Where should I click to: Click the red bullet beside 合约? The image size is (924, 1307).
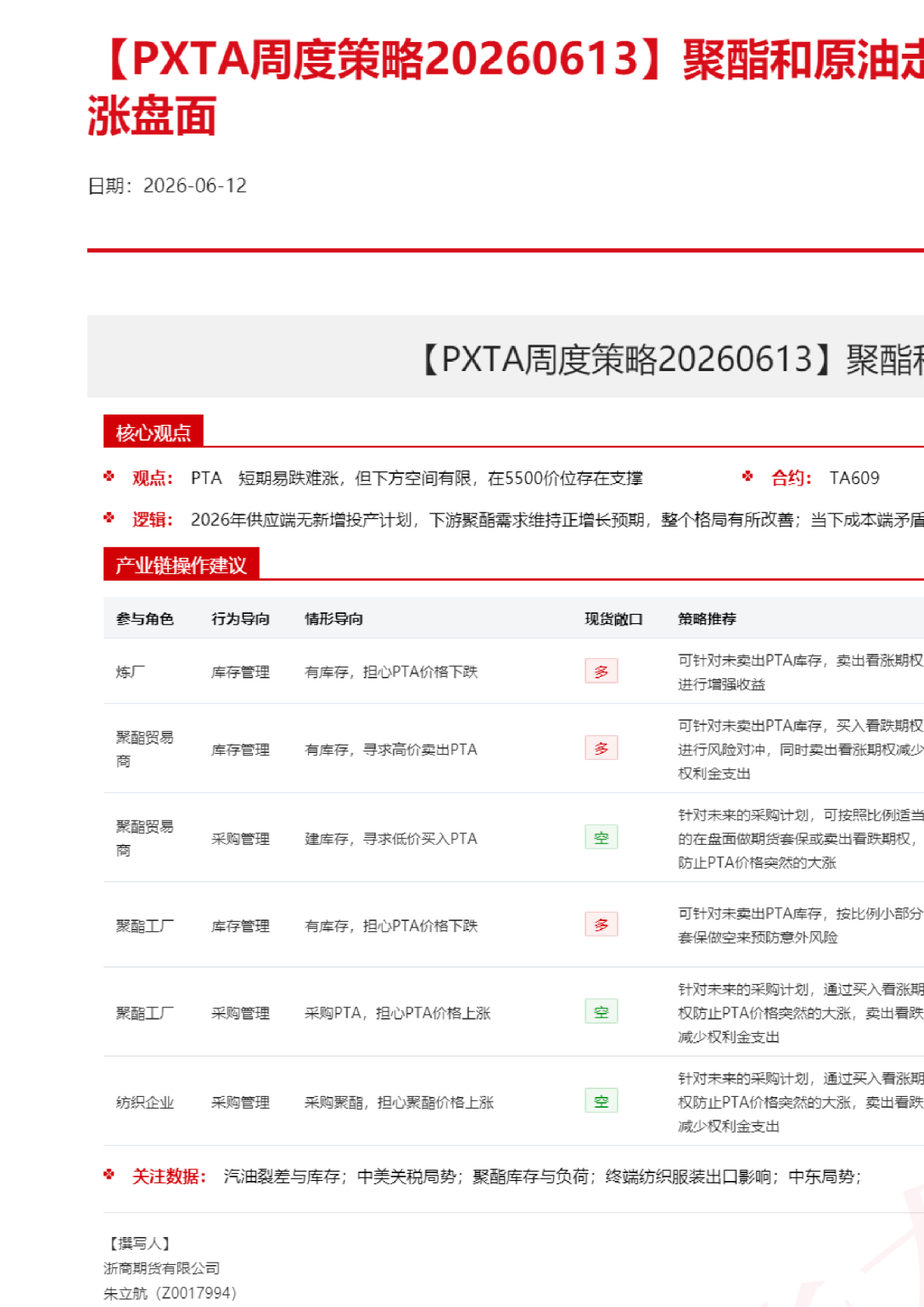(747, 476)
